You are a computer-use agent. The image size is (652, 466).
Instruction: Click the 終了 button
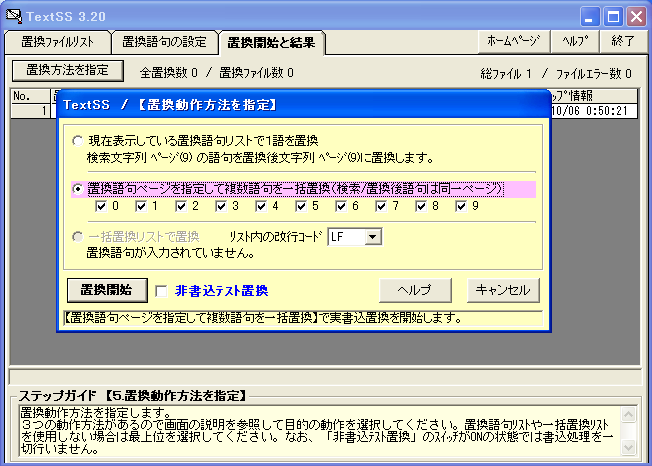pyautogui.click(x=623, y=41)
